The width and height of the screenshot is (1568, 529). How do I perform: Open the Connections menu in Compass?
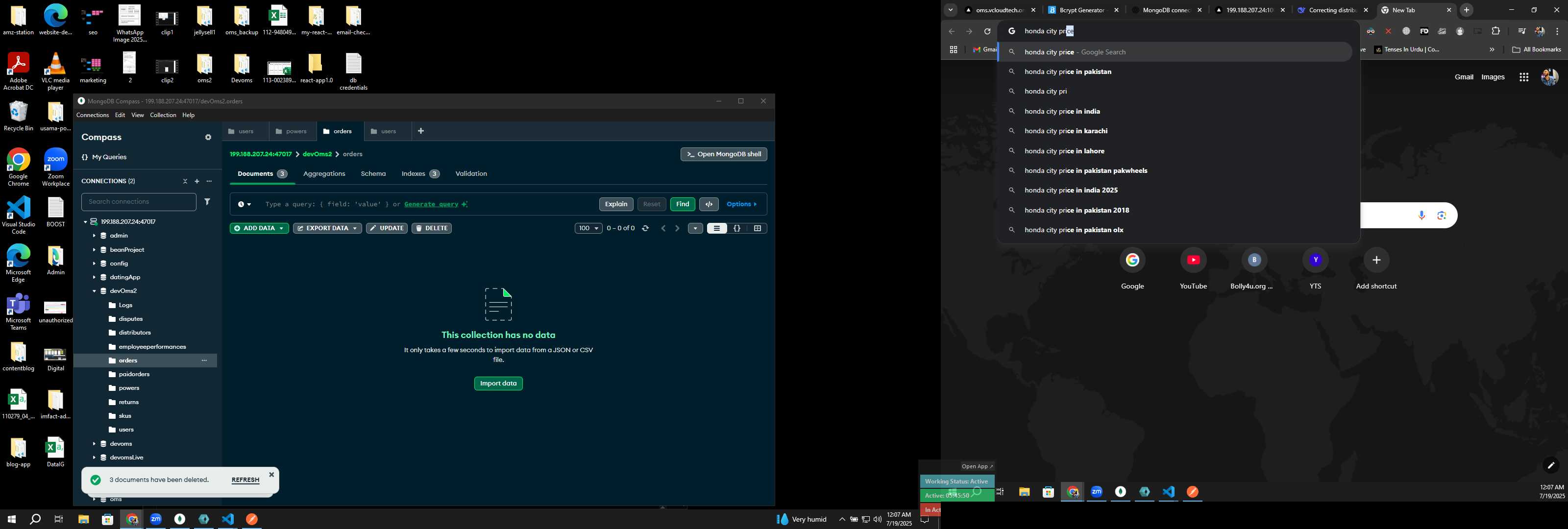(93, 116)
